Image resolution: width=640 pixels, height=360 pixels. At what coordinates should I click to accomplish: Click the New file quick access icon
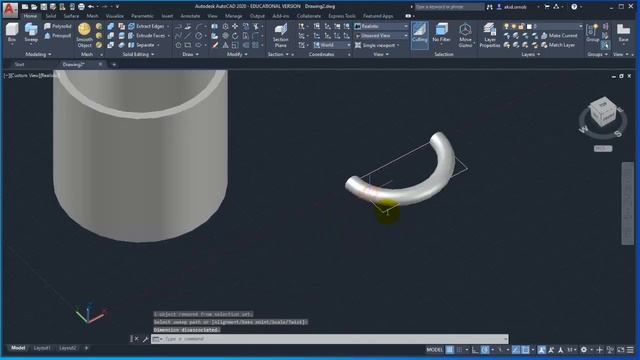point(25,7)
